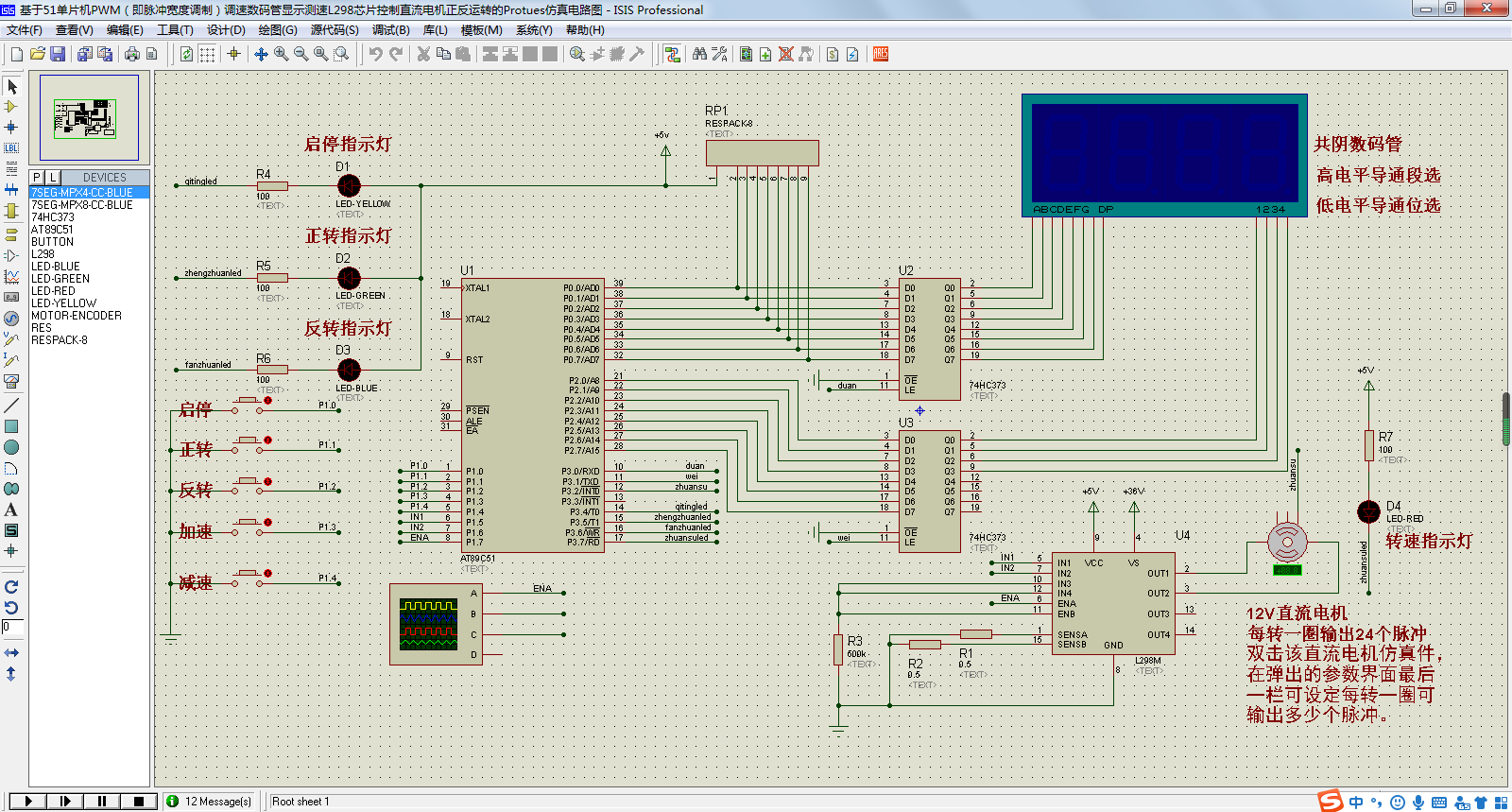1512x812 pixels.
Task: Click the Undo toolbar icon
Action: (375, 54)
